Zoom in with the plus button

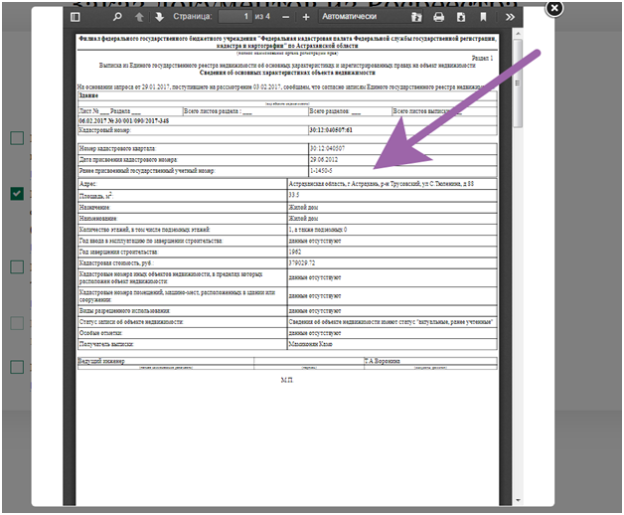tap(306, 17)
